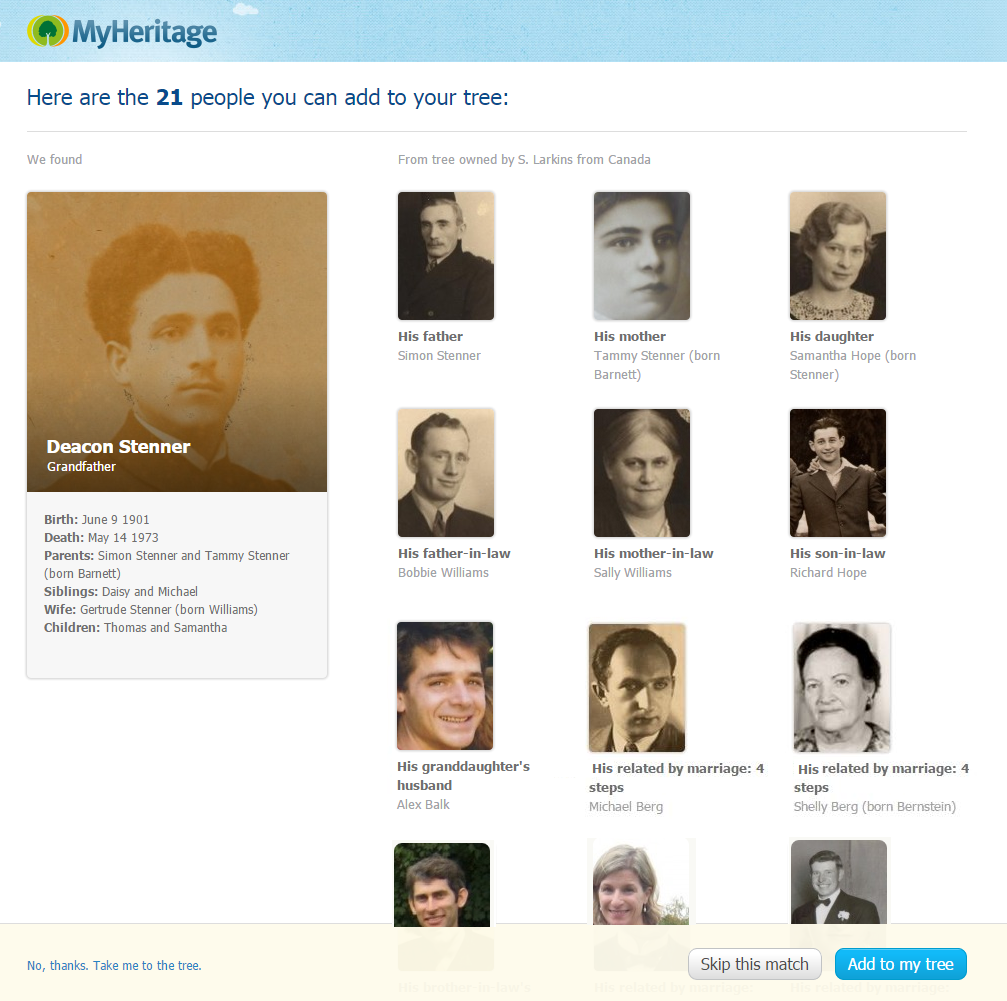Click the MyHeritage tree logo icon
The image size is (1007, 1001).
[x=48, y=31]
